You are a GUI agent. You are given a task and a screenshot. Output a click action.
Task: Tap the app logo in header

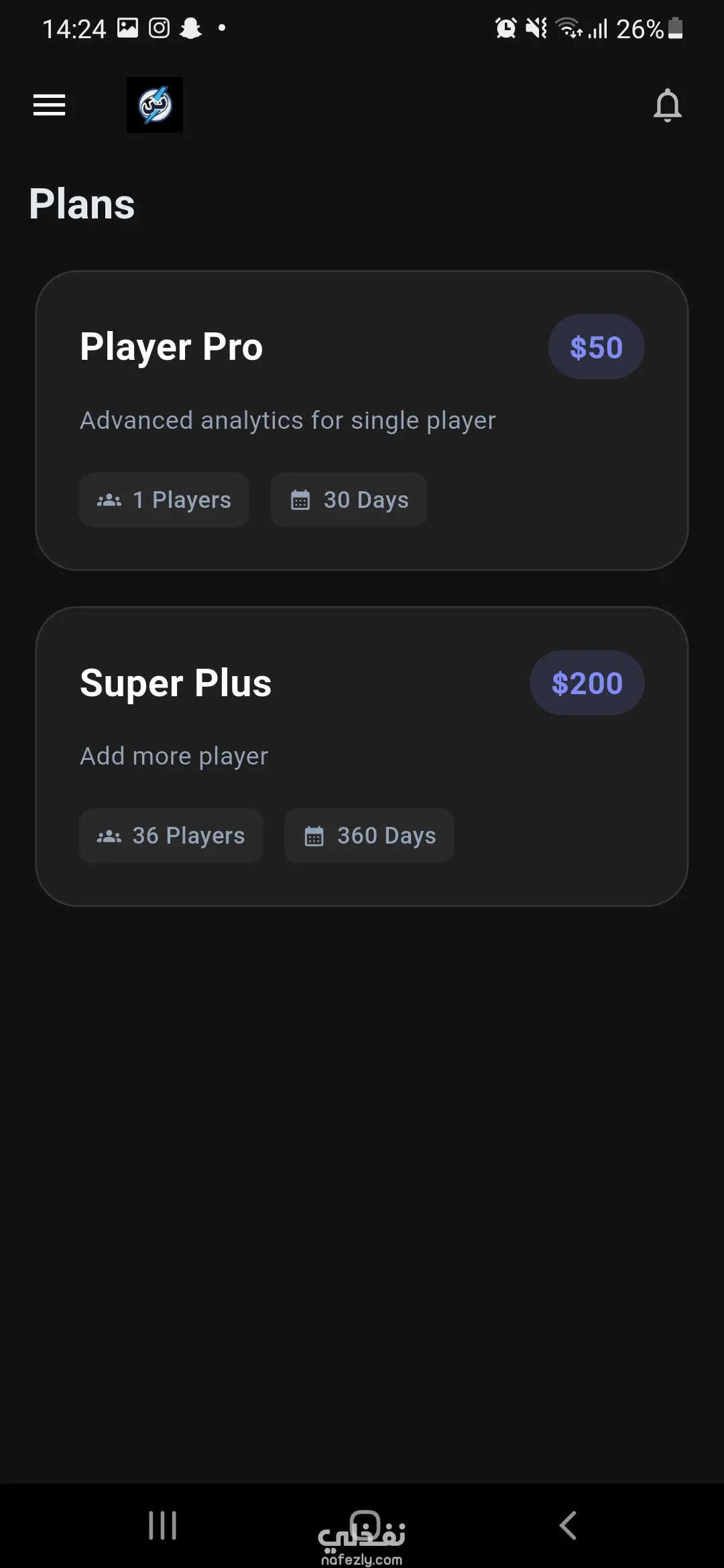pos(155,105)
